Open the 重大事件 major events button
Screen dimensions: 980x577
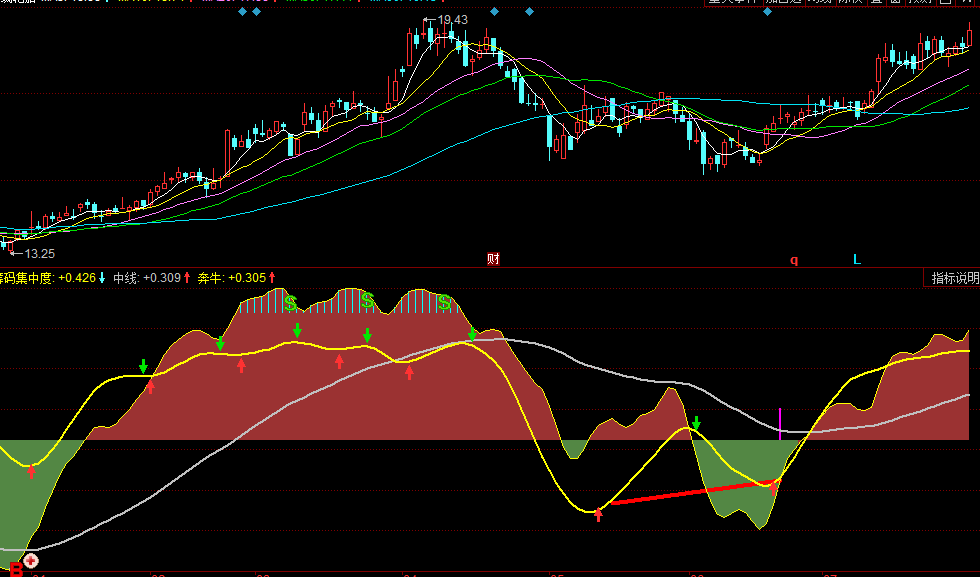[735, 2]
